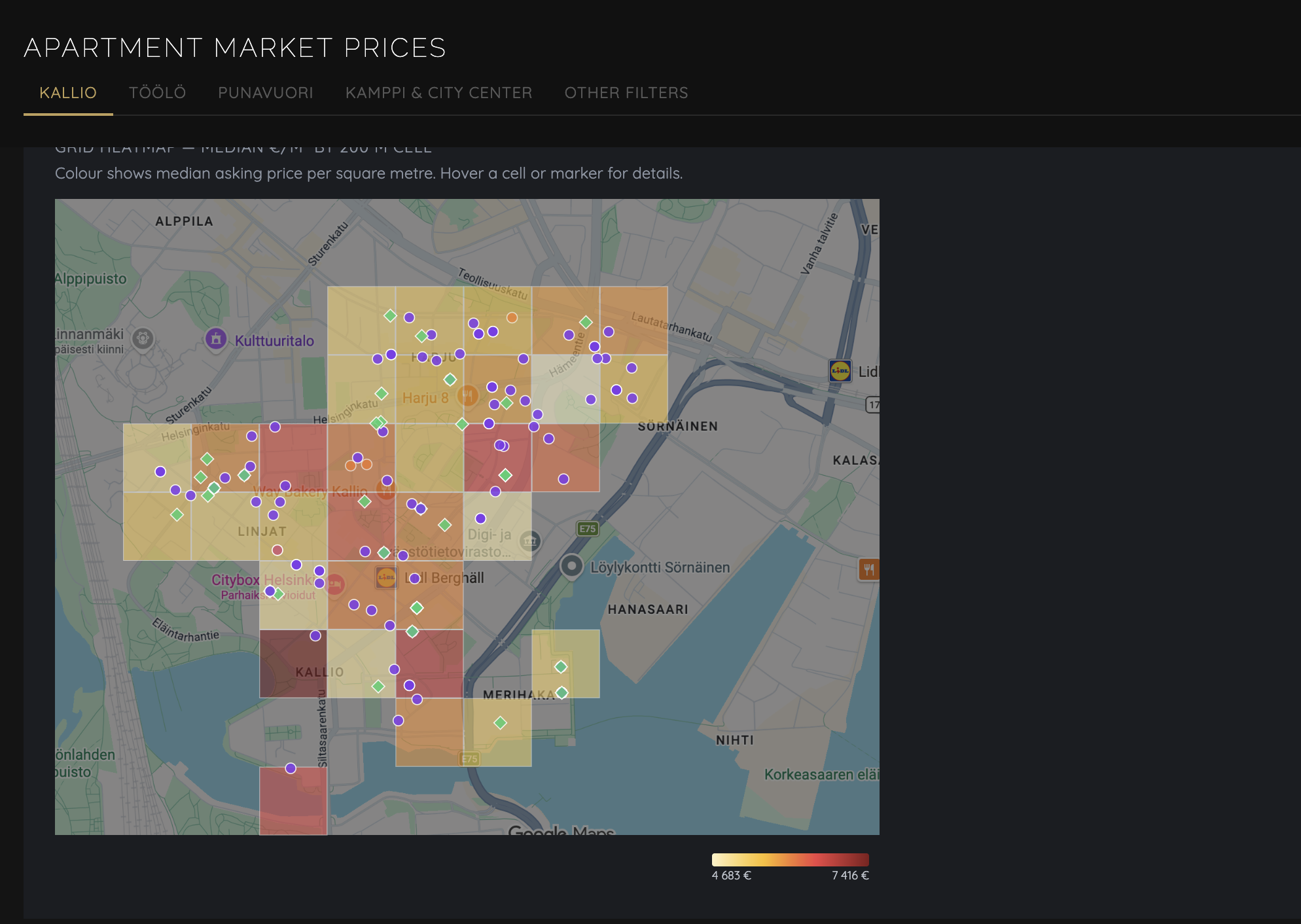Click the price colour gradient legend bar
The width and height of the screenshot is (1301, 924).
790,859
